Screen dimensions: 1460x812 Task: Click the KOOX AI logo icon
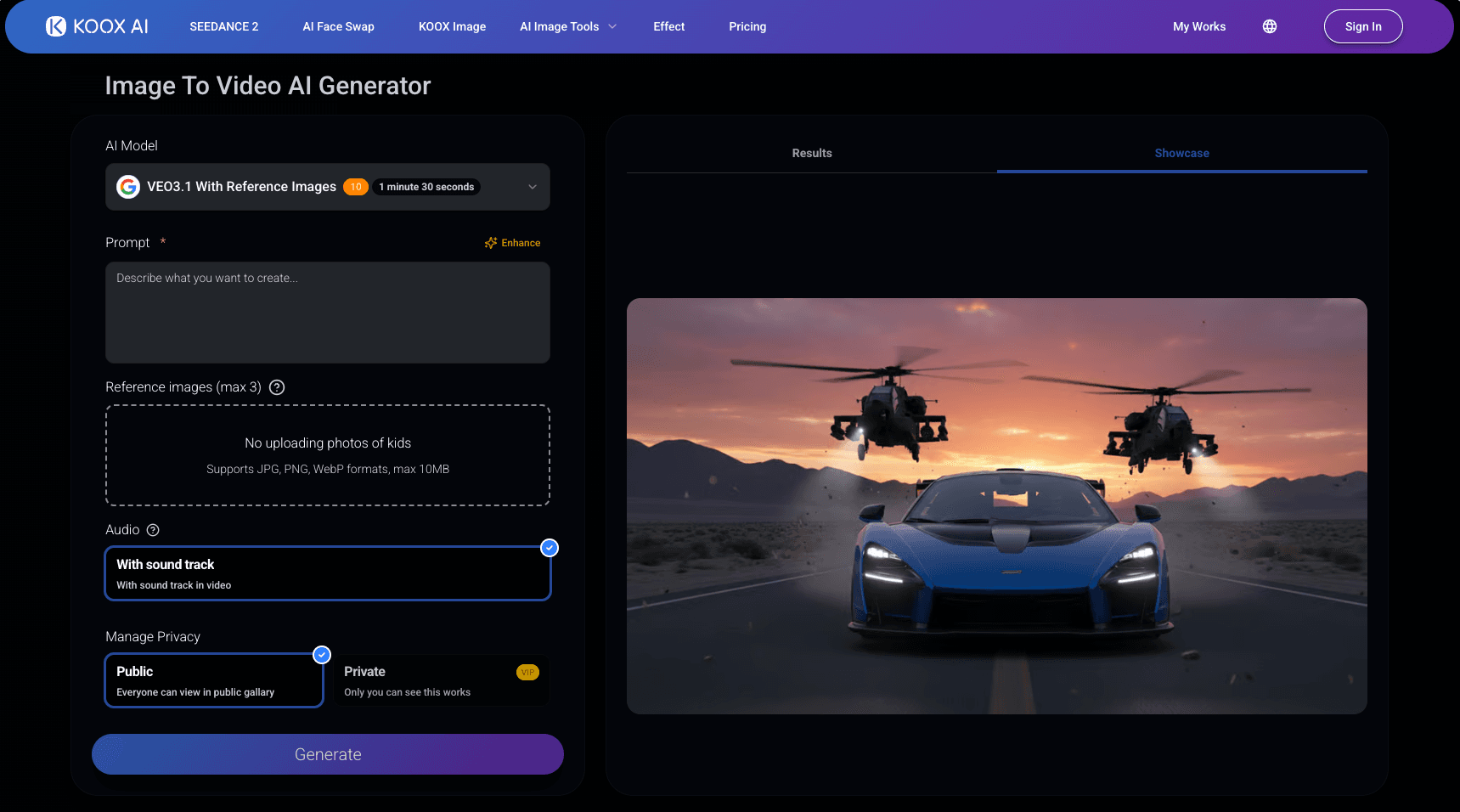coord(55,25)
